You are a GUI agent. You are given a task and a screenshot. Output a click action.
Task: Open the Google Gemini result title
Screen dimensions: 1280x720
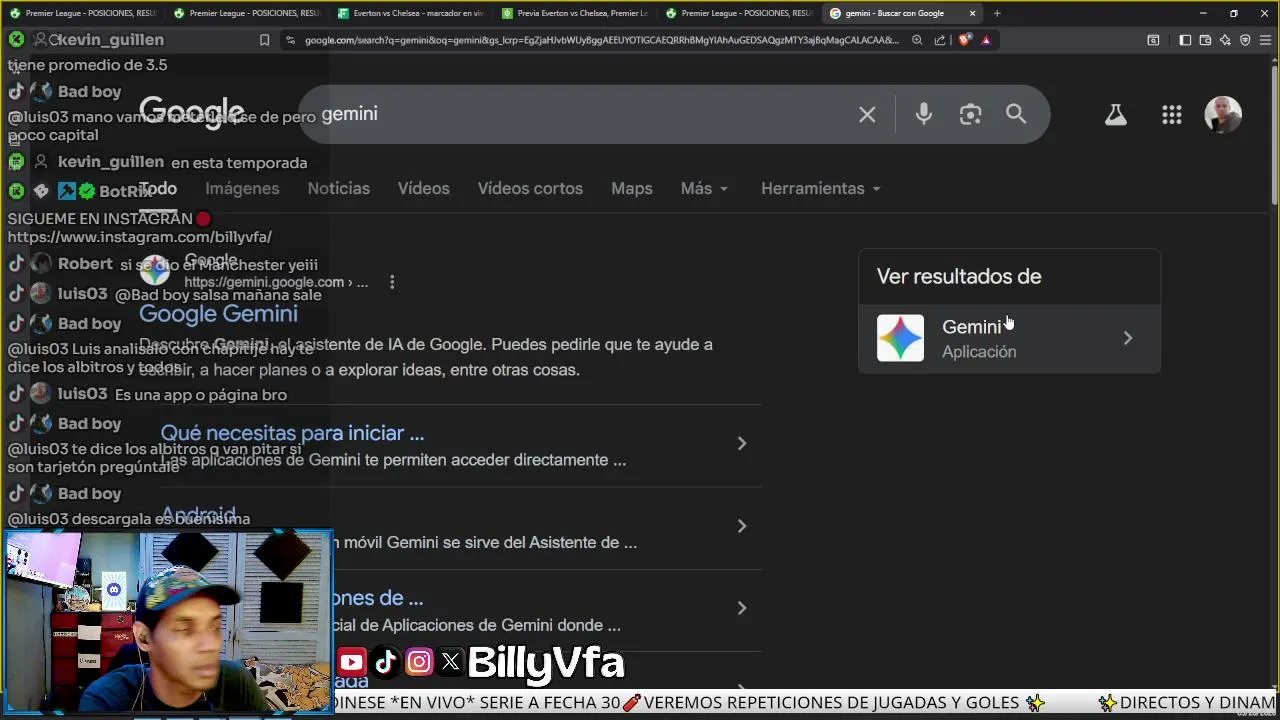pyautogui.click(x=218, y=314)
